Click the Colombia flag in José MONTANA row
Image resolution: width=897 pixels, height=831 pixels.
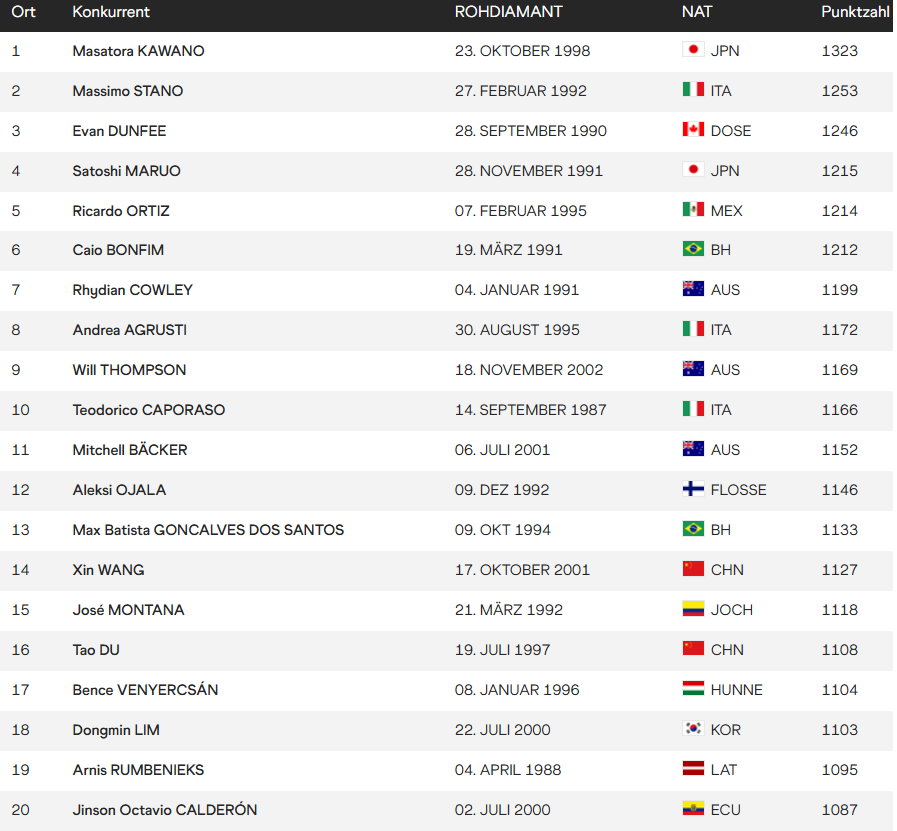(x=693, y=609)
